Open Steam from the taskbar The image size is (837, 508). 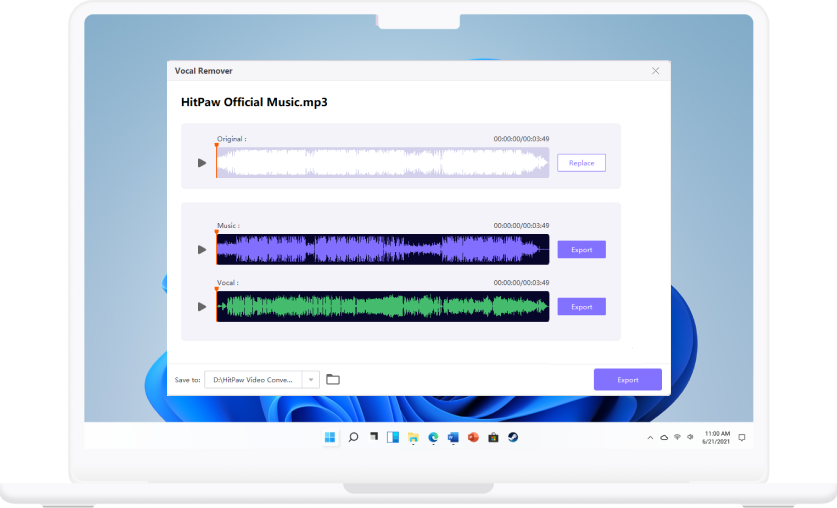pos(513,437)
